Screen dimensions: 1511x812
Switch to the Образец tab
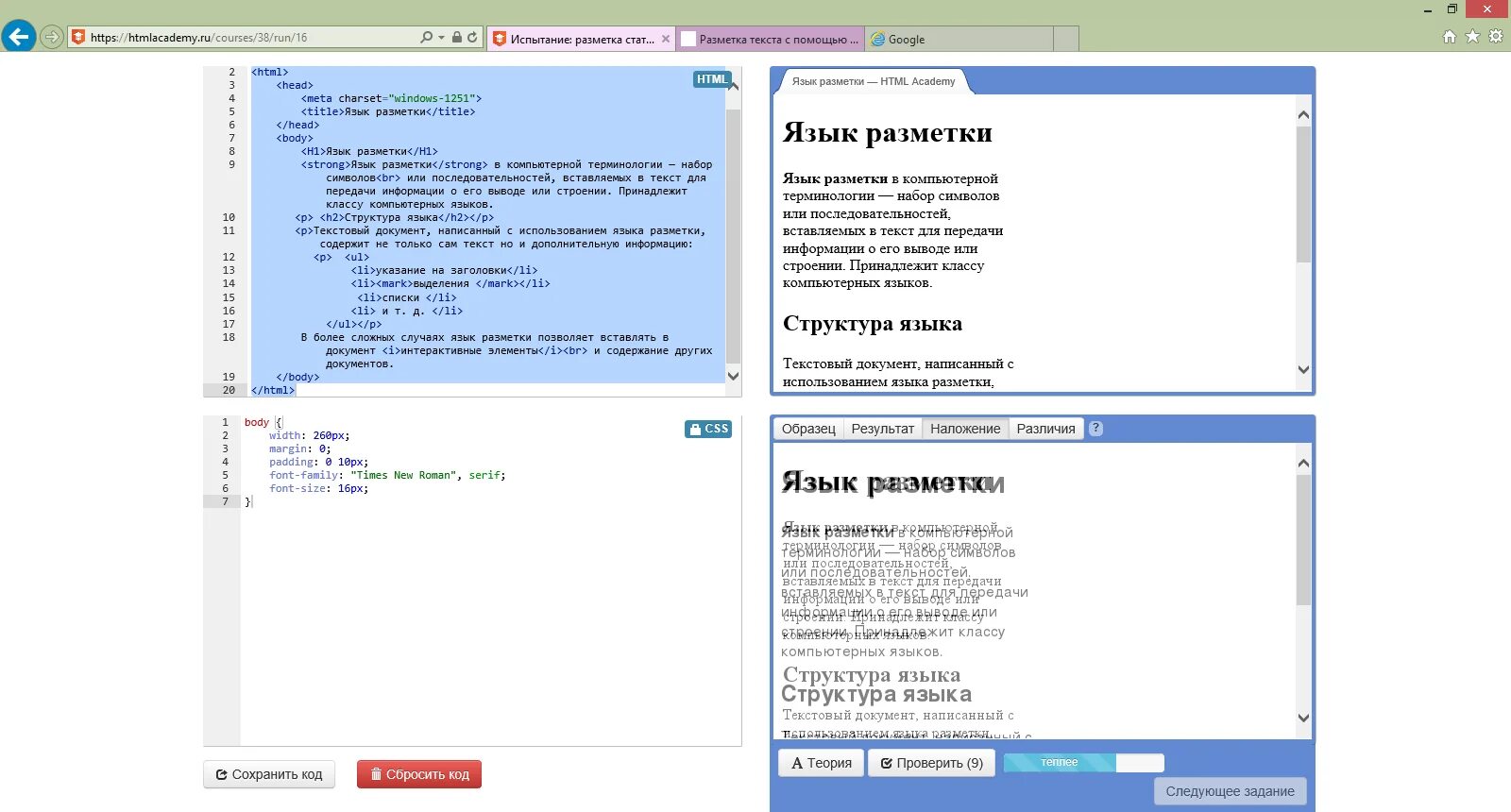point(808,429)
